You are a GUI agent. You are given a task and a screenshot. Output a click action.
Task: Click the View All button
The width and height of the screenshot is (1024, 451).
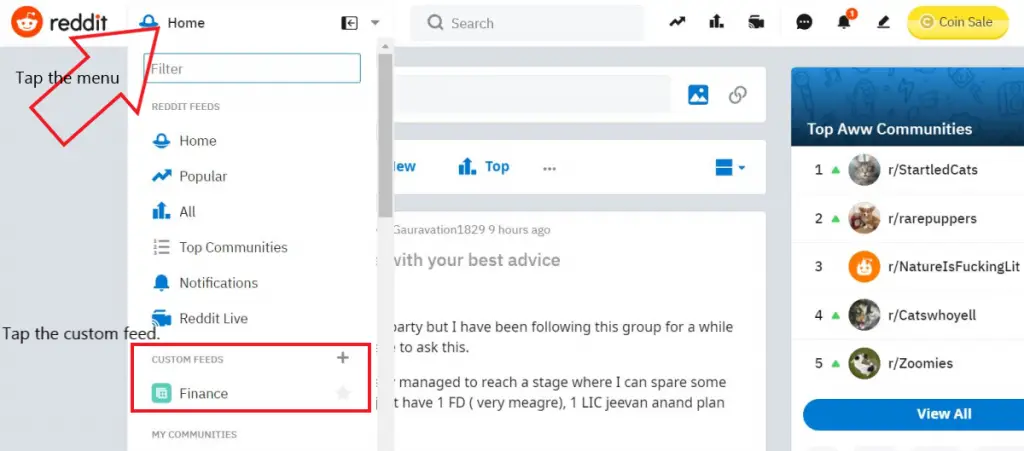pyautogui.click(x=943, y=414)
